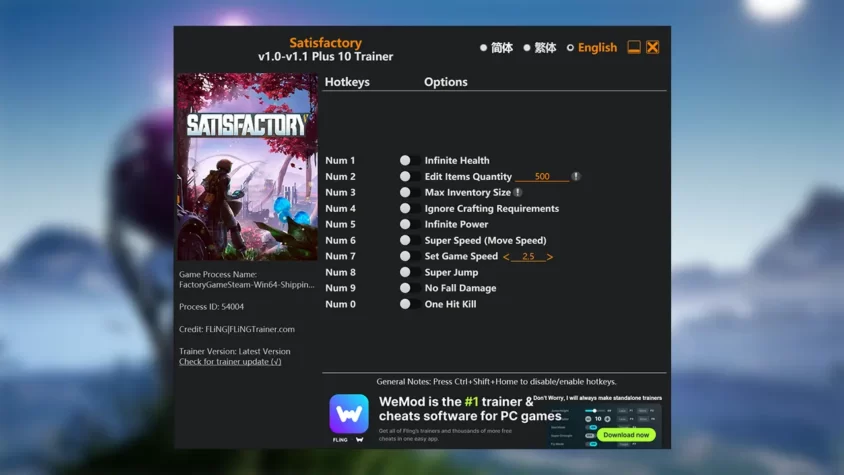Click the Download now button
Image resolution: width=844 pixels, height=475 pixels.
click(x=626, y=435)
